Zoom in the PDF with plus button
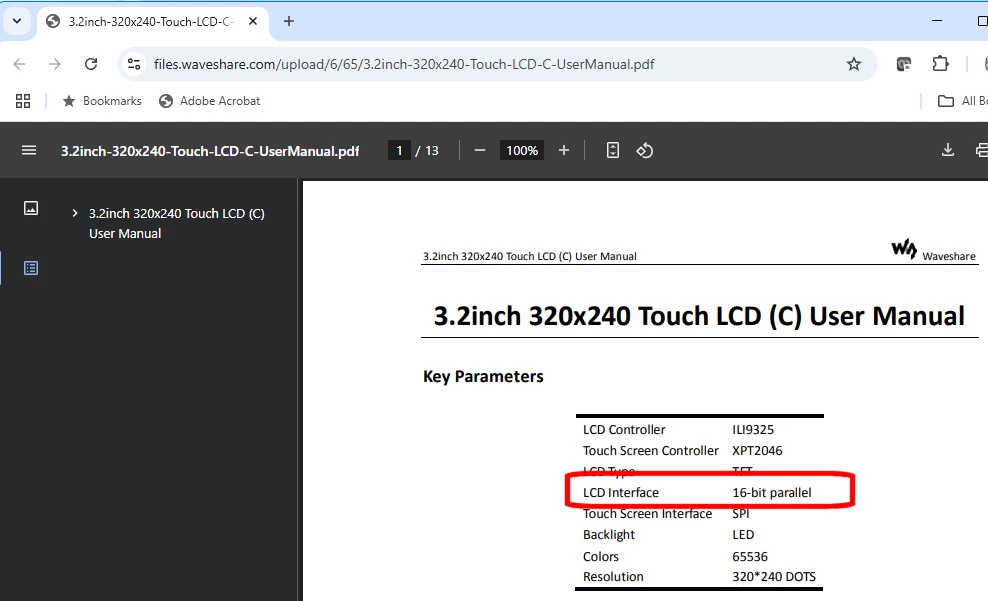This screenshot has height=601, width=988. pos(564,151)
